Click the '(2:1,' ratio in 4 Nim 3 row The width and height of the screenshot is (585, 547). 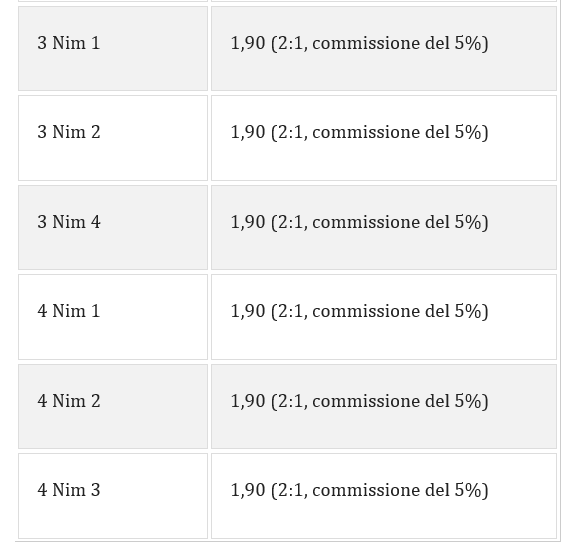pyautogui.click(x=290, y=491)
